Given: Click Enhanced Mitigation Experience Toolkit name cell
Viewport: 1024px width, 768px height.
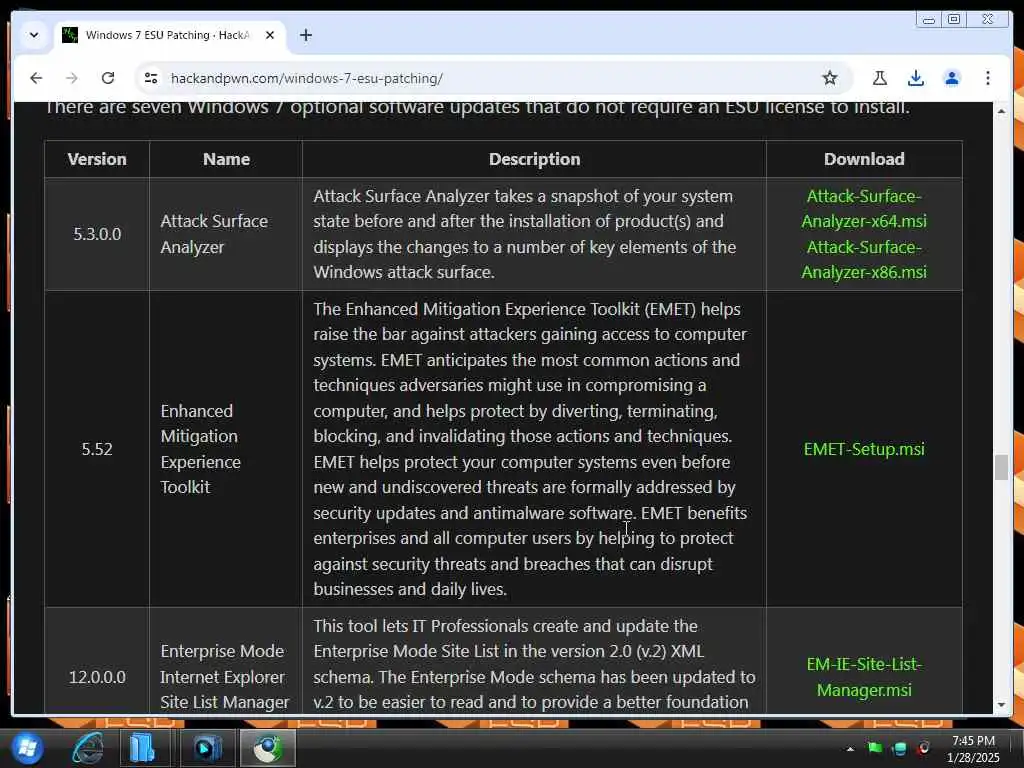Looking at the screenshot, I should click(226, 449).
